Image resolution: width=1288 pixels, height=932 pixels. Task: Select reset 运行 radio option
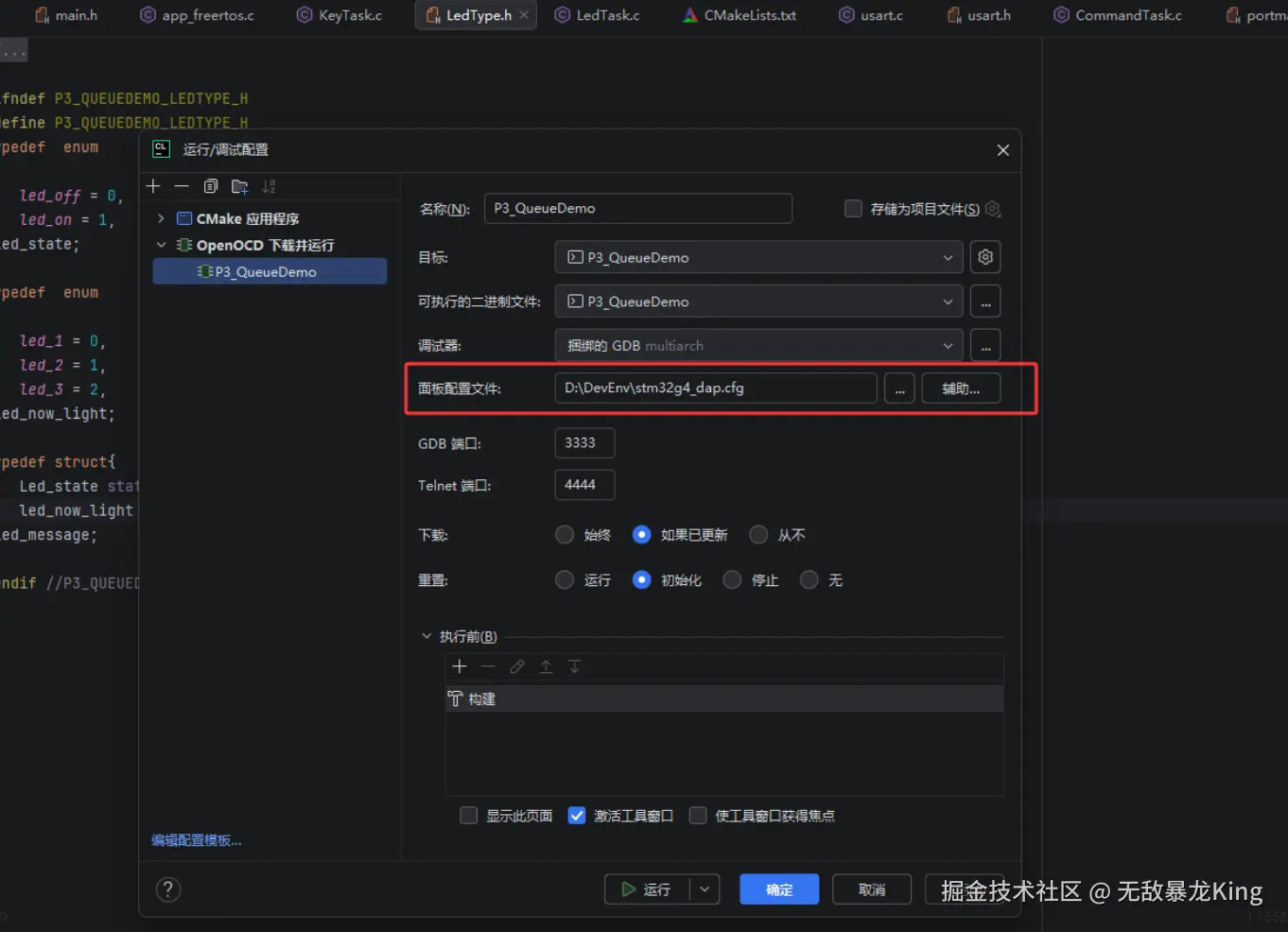(x=565, y=580)
